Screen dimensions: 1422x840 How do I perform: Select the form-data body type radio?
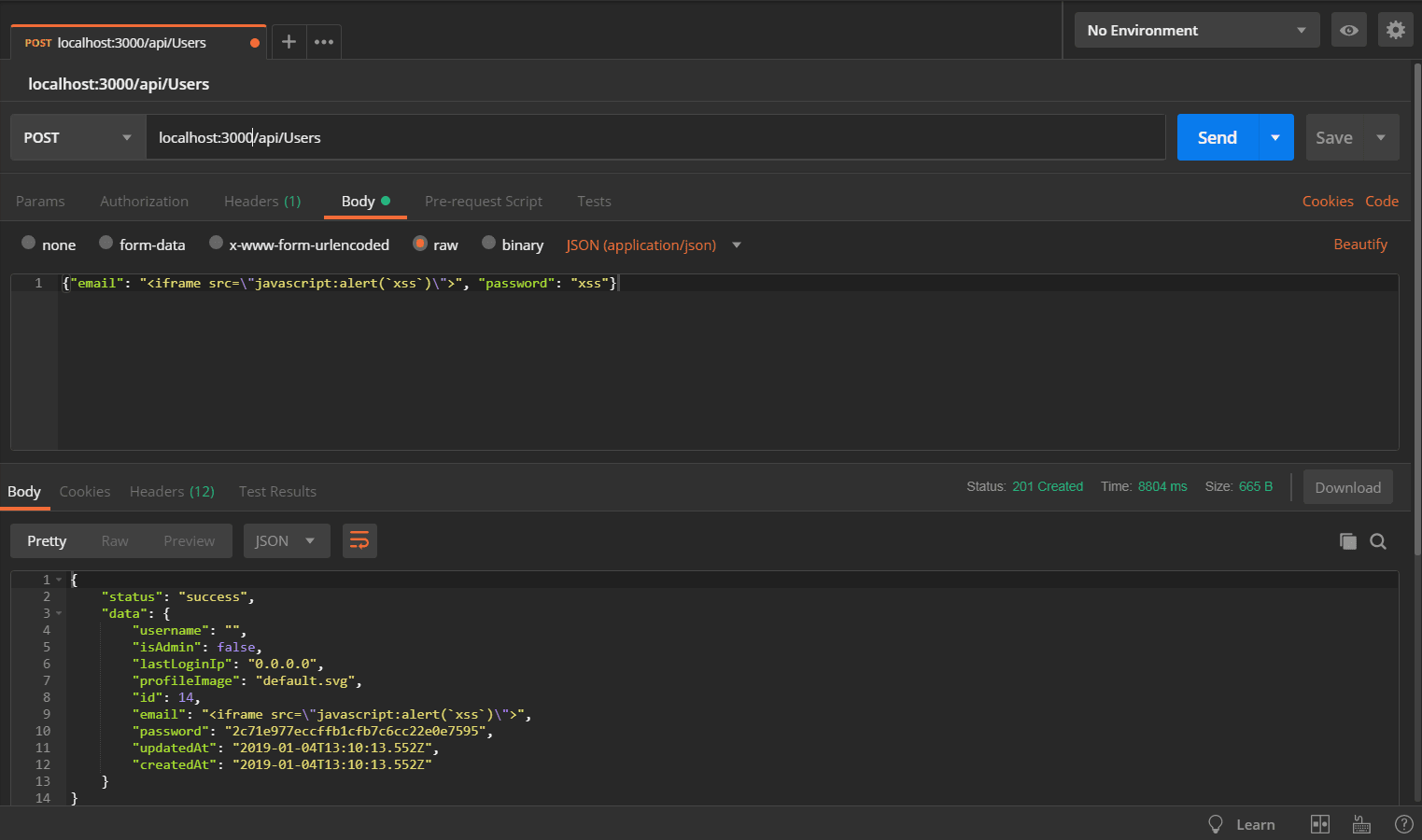[106, 243]
